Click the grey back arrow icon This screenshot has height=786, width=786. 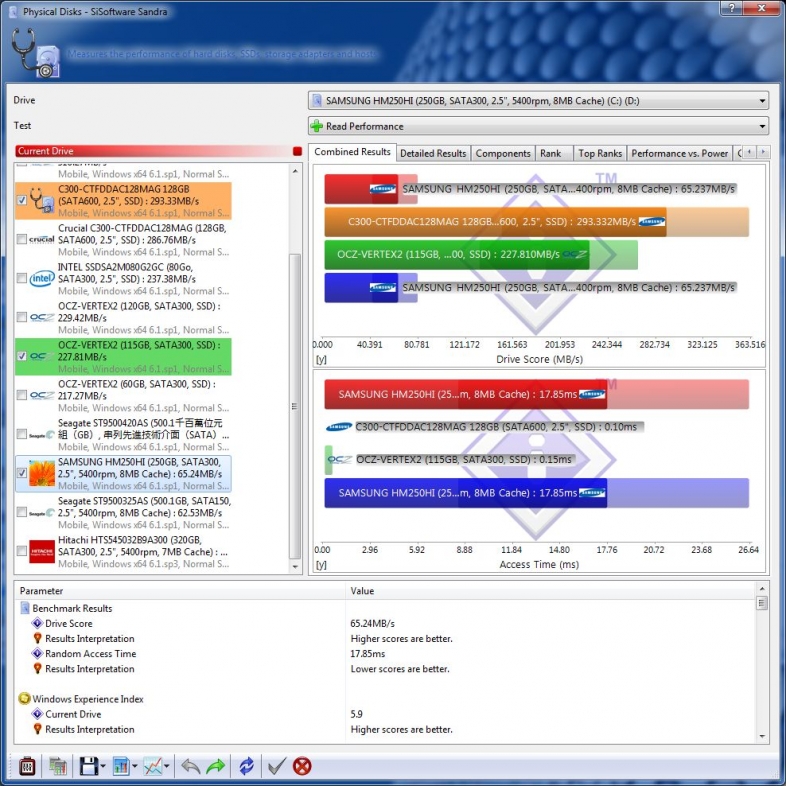click(x=190, y=766)
